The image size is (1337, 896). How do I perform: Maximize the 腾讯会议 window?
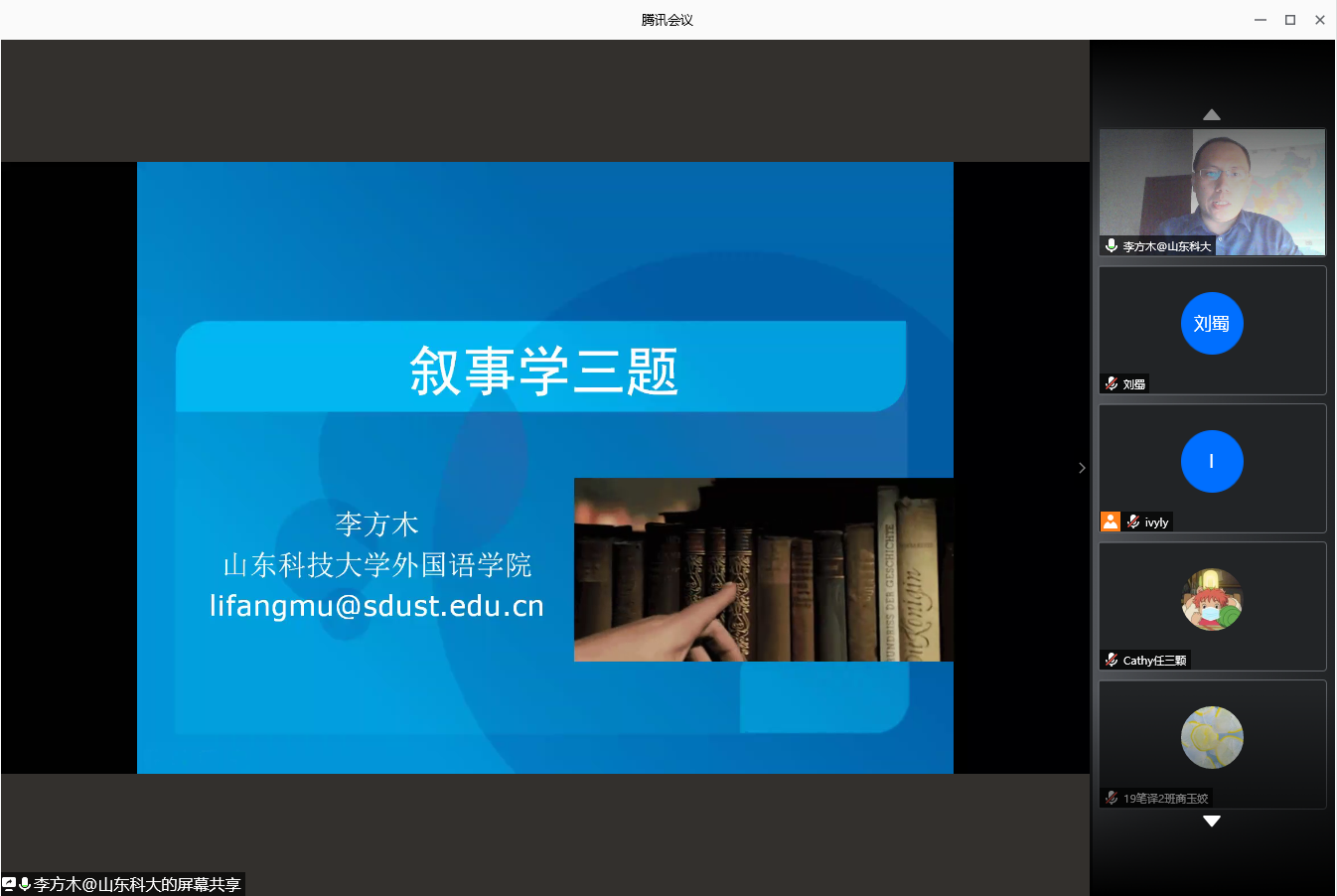coord(1290,20)
